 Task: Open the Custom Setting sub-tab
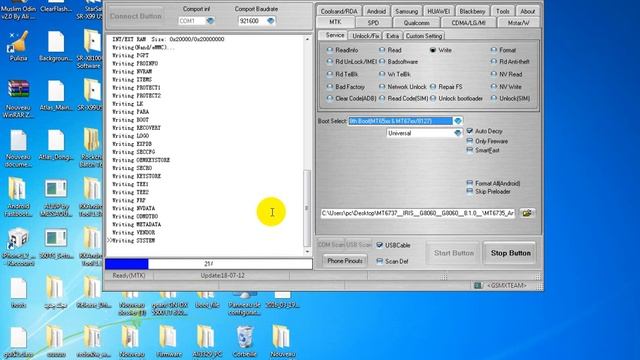(x=424, y=36)
